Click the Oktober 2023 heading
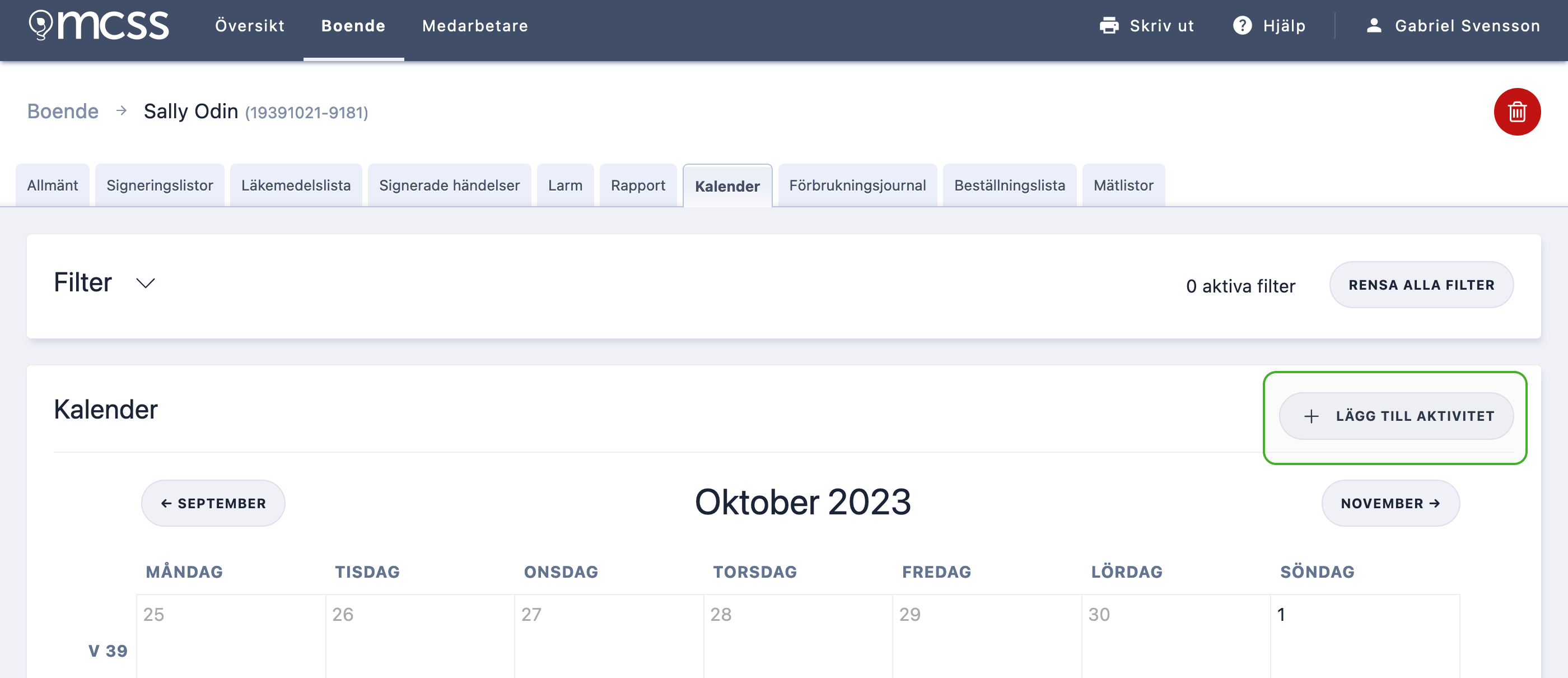This screenshot has width=1568, height=678. pyautogui.click(x=802, y=502)
